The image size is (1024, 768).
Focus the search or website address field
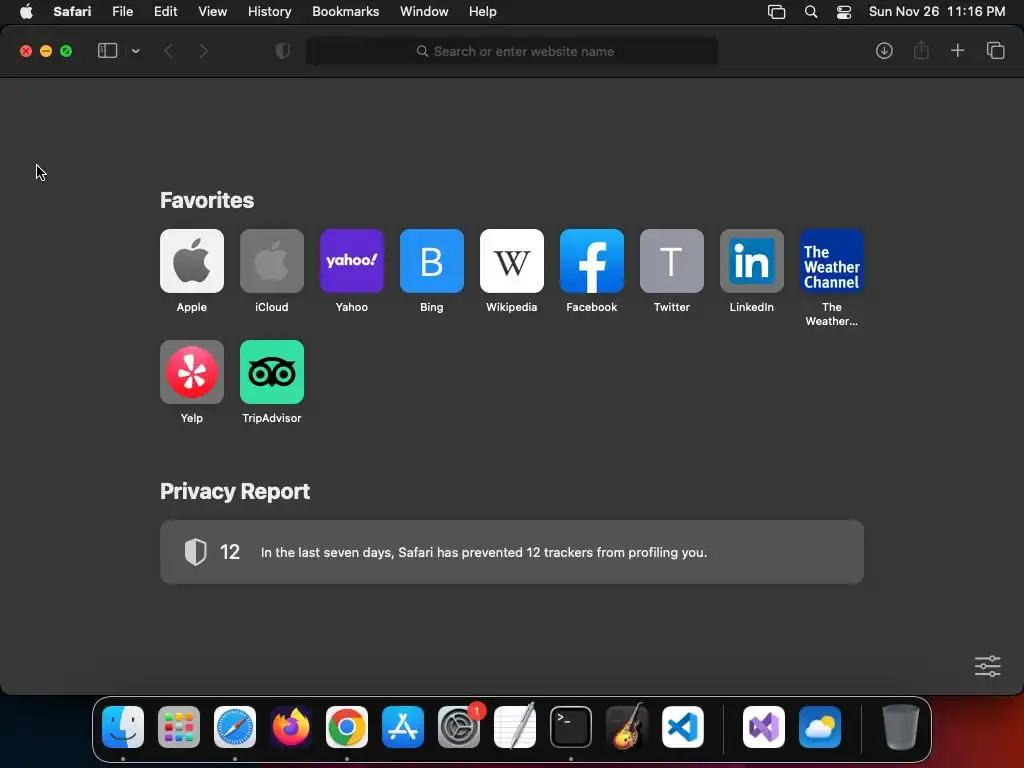pyautogui.click(x=512, y=51)
